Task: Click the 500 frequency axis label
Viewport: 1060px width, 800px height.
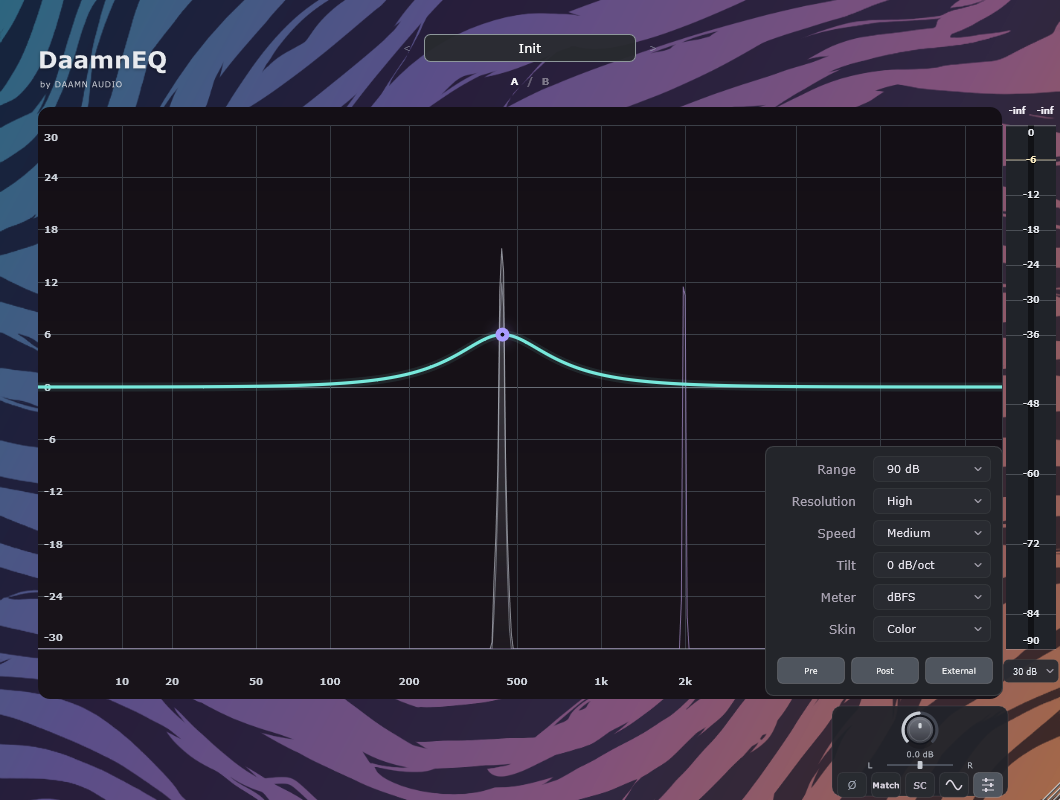Action: click(x=516, y=681)
